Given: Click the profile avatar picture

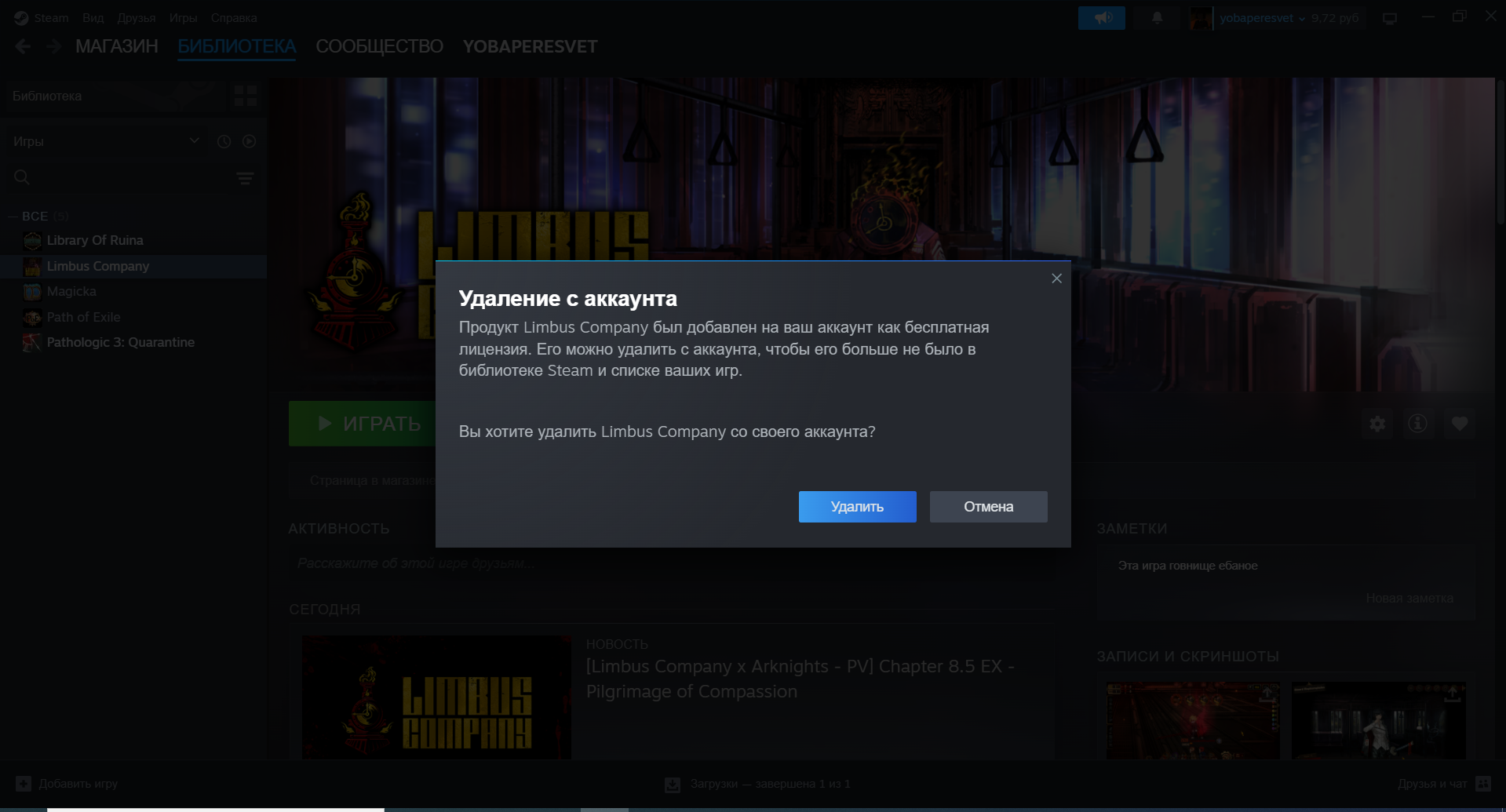Looking at the screenshot, I should coord(1201,17).
